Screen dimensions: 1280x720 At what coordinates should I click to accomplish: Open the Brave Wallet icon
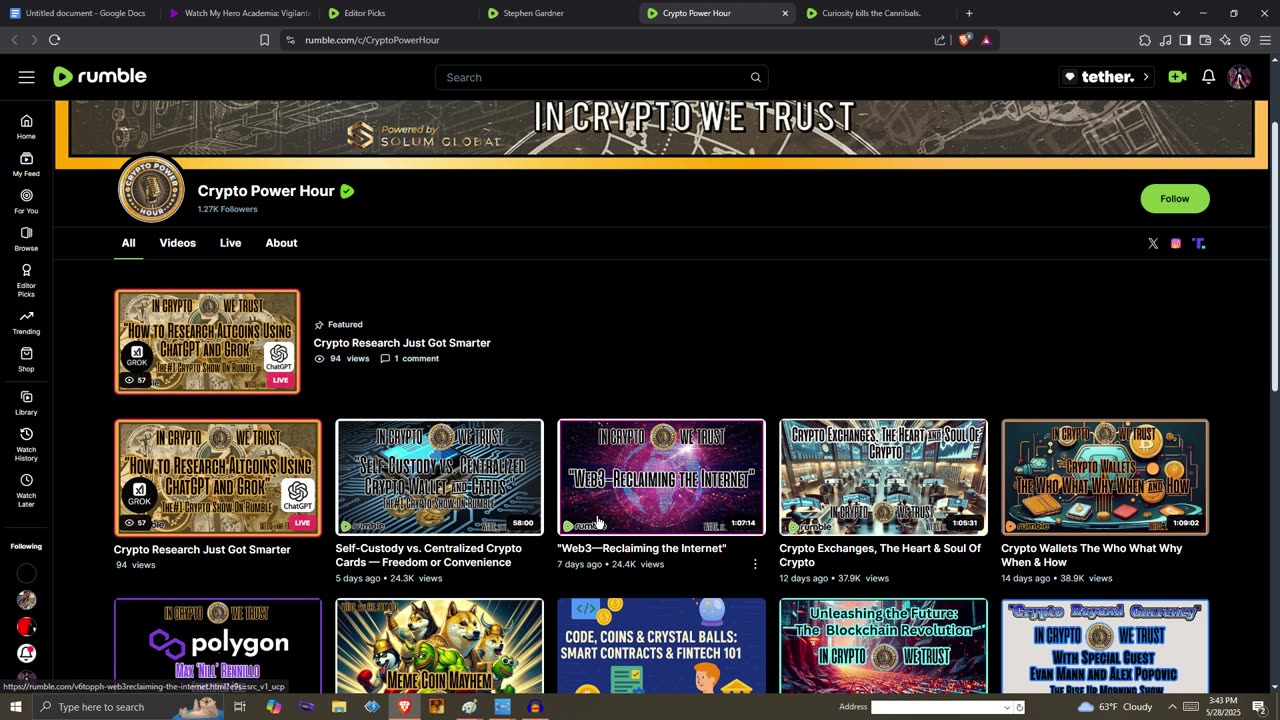tap(1205, 40)
